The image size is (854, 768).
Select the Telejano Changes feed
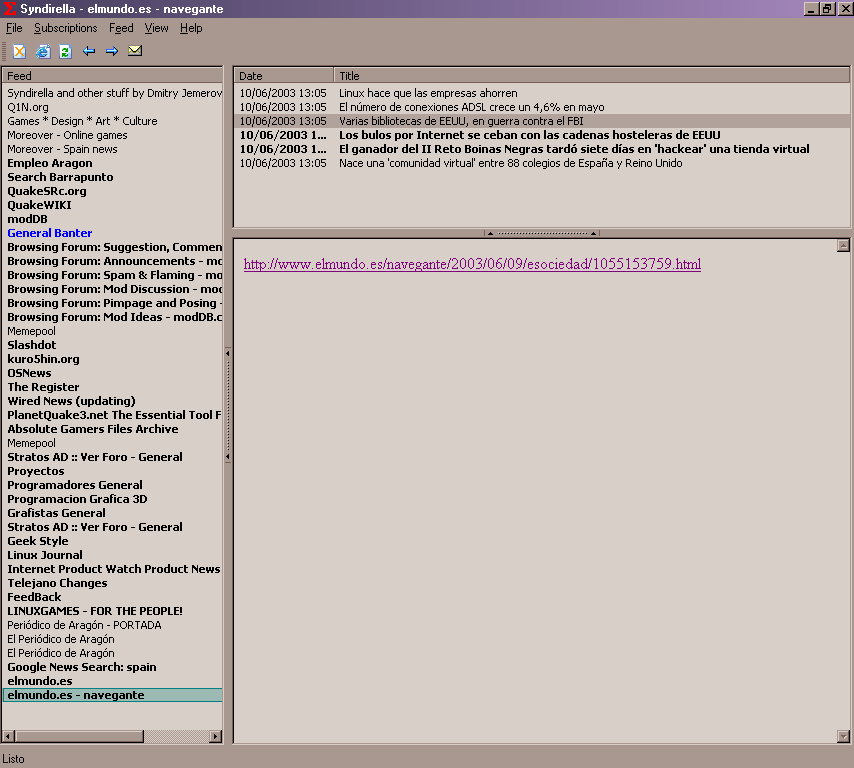(113, 583)
